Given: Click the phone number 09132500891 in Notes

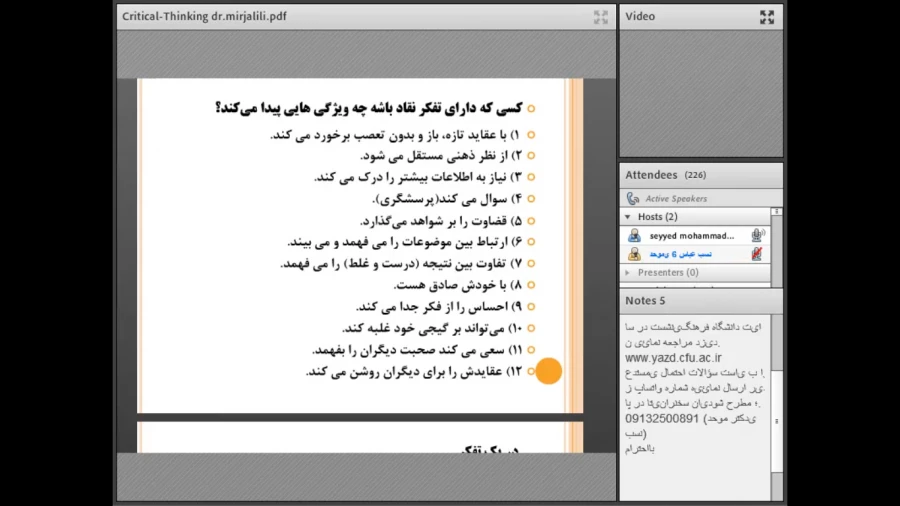Looking at the screenshot, I should (662, 418).
